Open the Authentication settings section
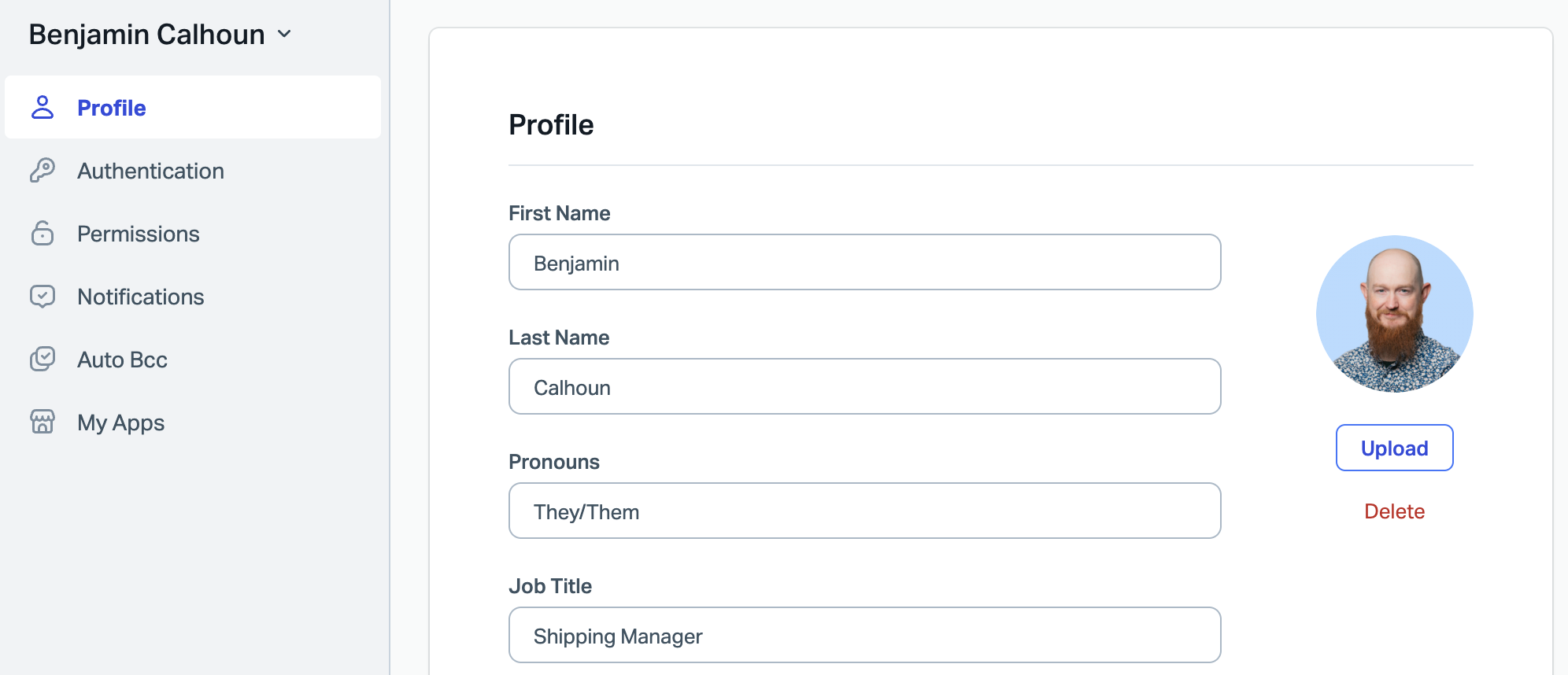This screenshot has height=675, width=1568. 150,171
